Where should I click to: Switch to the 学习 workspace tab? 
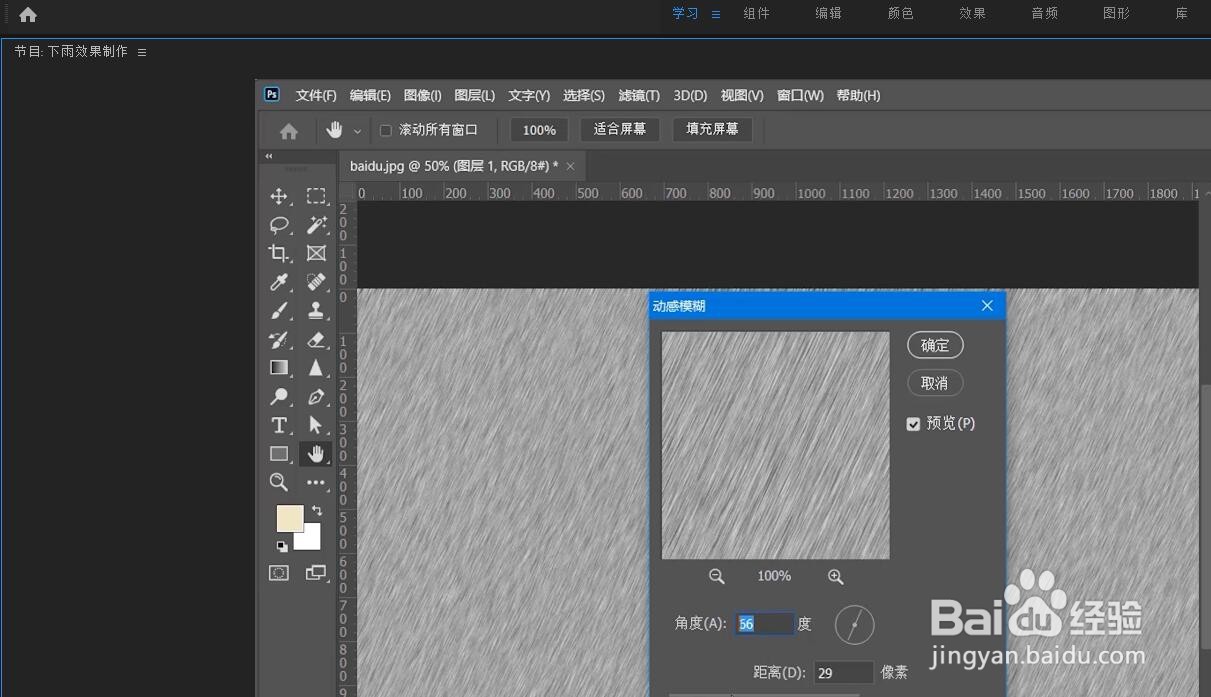(x=685, y=14)
